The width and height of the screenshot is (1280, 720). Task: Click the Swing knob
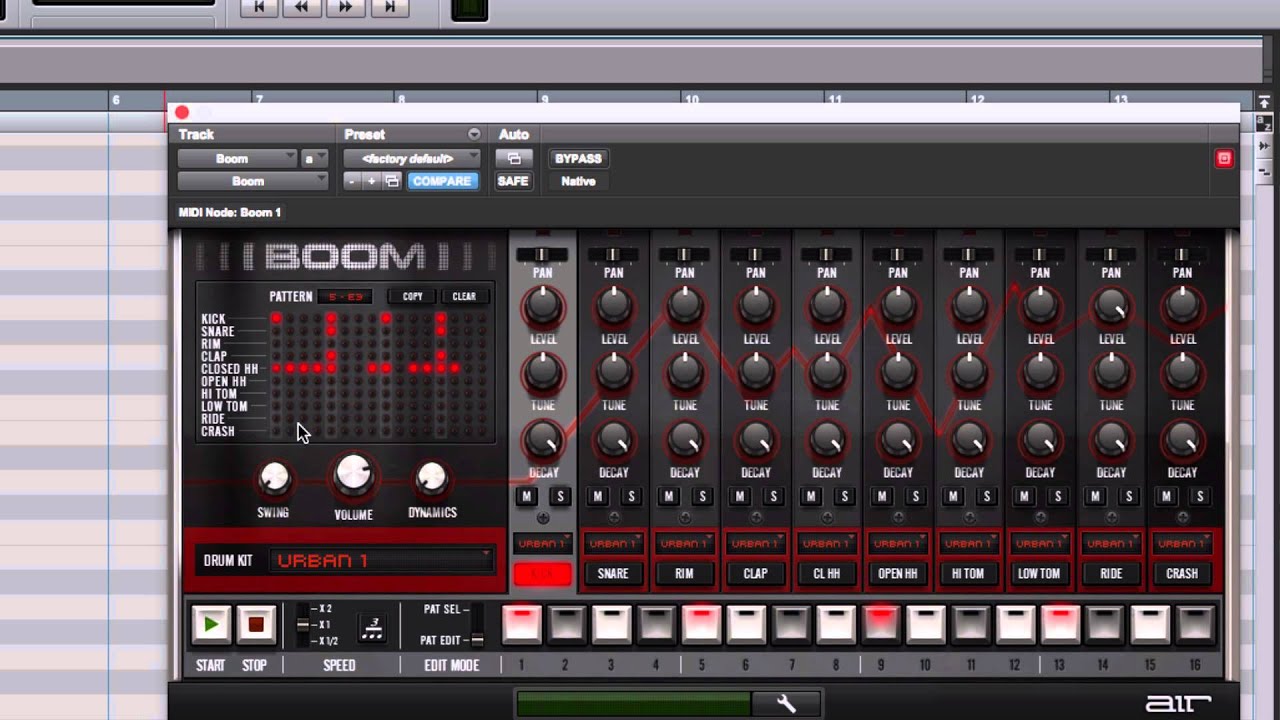274,479
